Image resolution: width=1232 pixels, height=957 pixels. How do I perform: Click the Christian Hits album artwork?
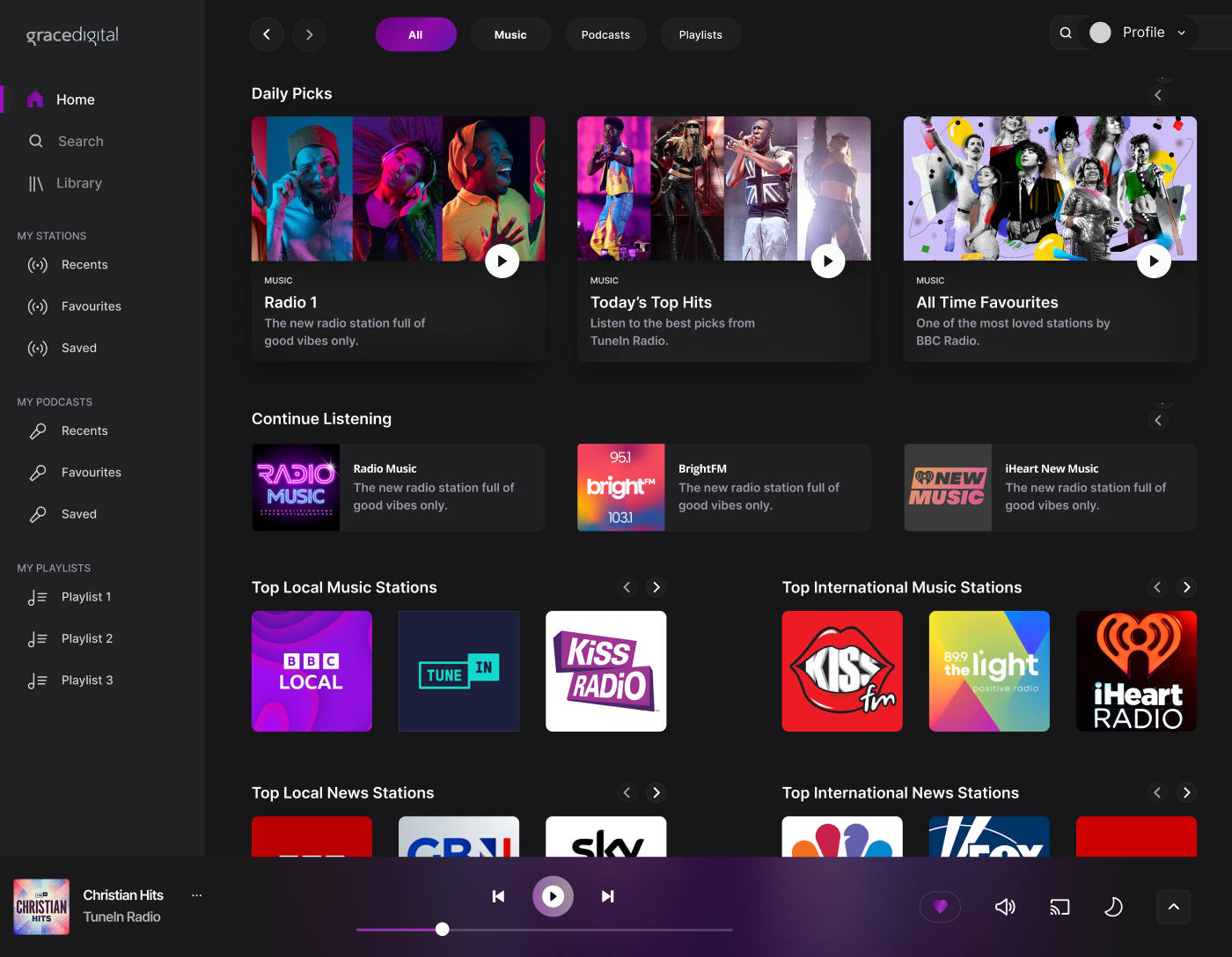click(41, 907)
